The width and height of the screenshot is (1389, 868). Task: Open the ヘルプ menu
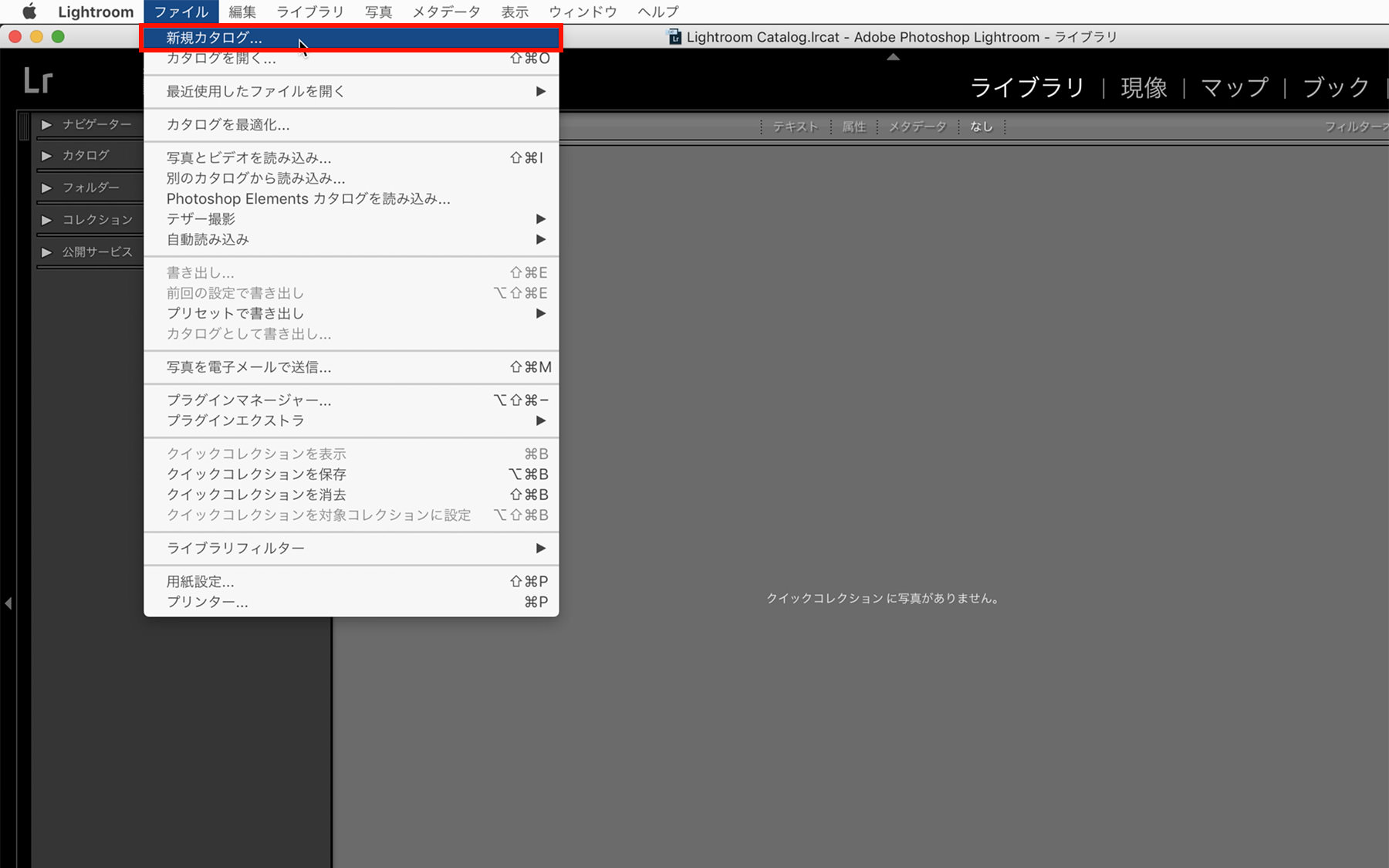coord(658,12)
